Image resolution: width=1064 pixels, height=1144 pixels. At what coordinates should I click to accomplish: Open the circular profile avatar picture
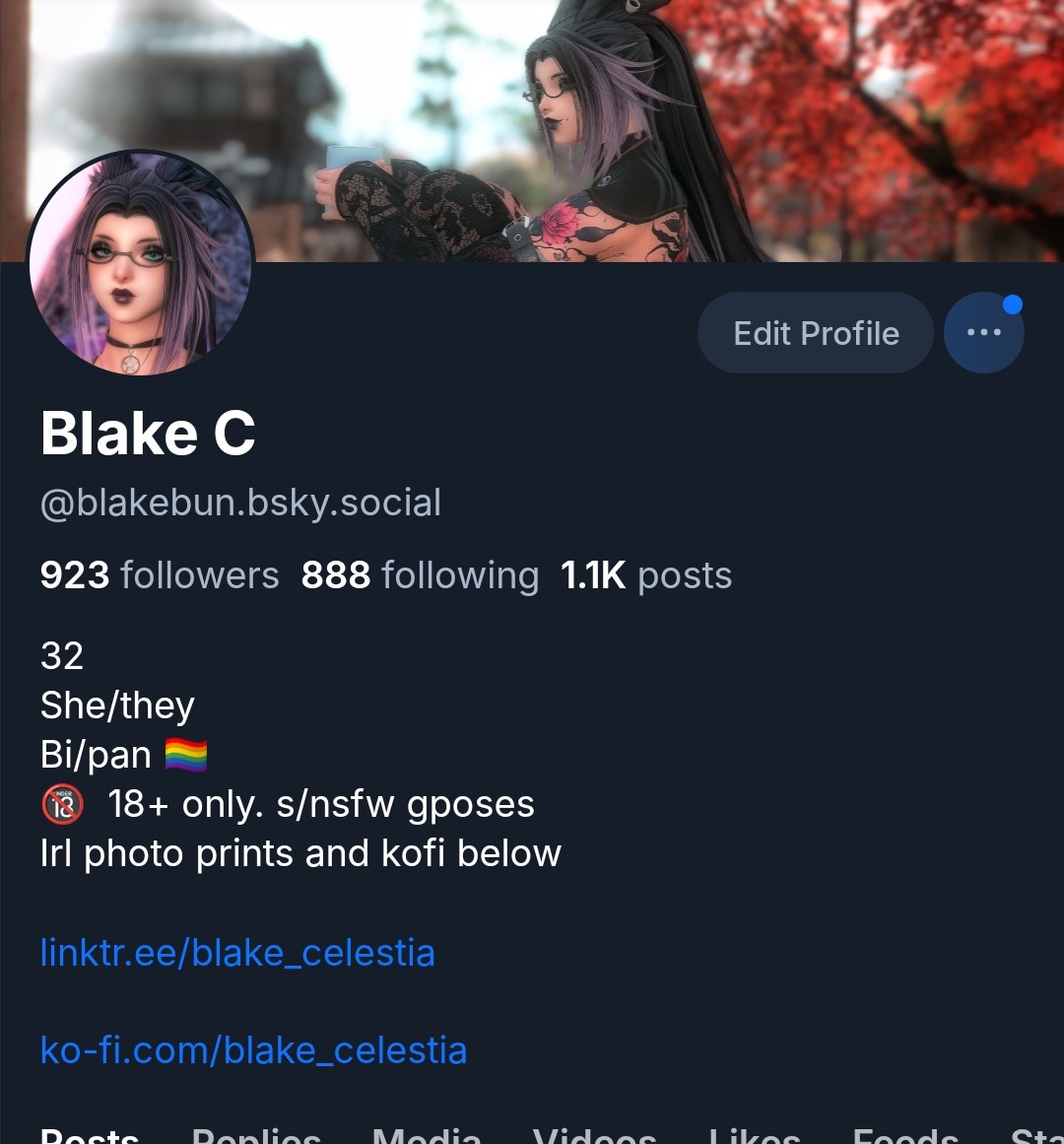coord(141,263)
